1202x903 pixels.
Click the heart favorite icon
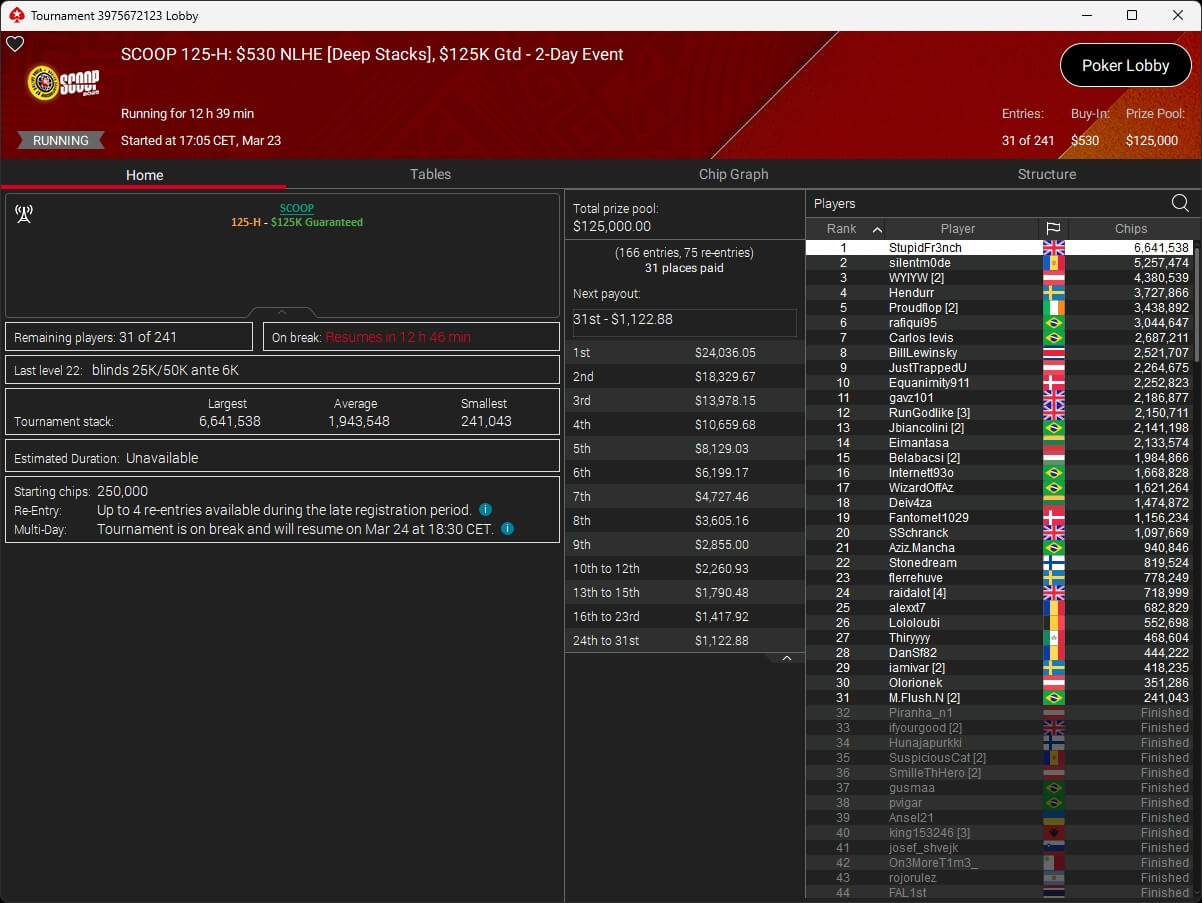[x=15, y=44]
